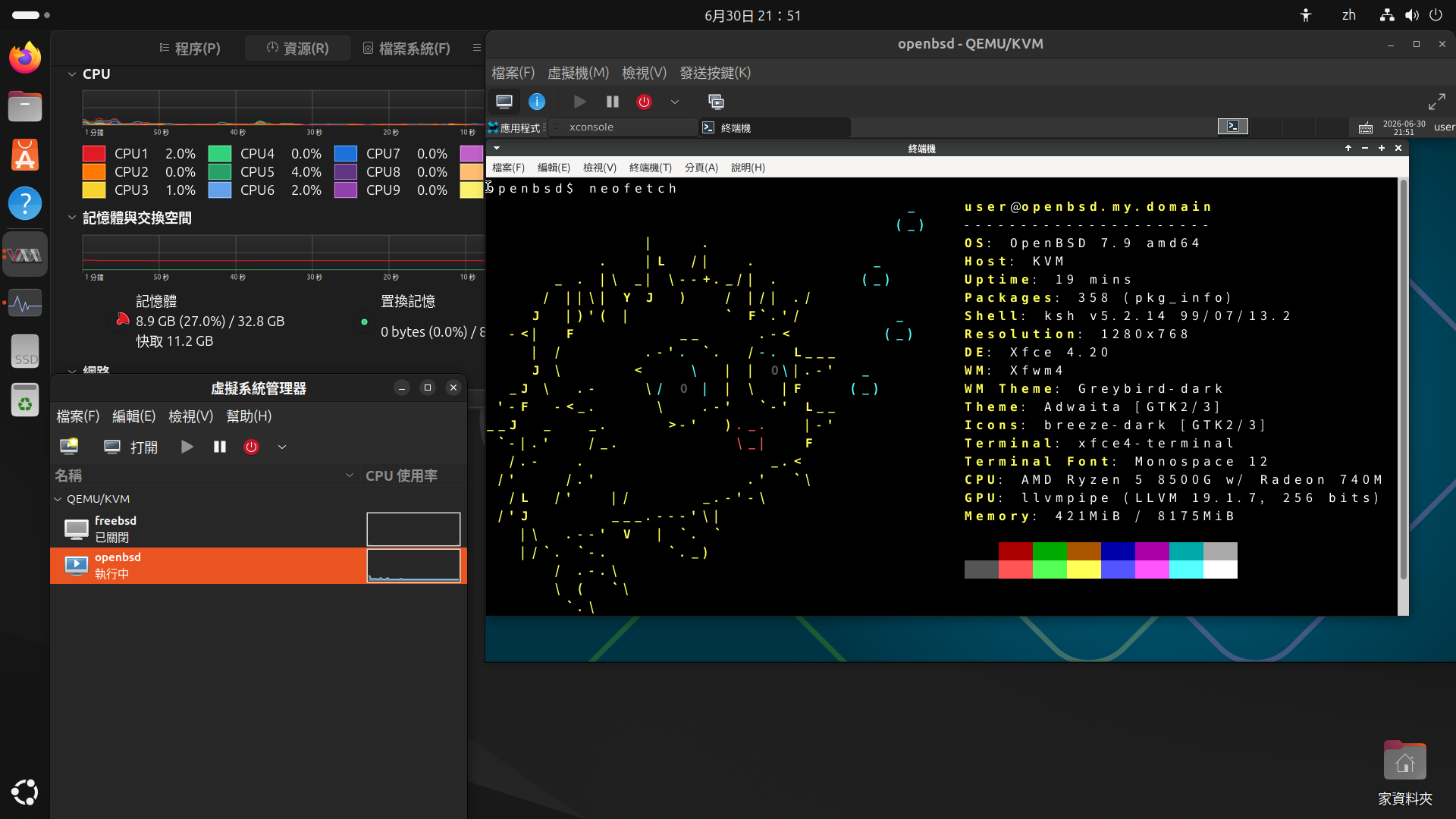Screen dimensions: 1456x819
Task: Open System Monitor dock icon
Action: pos(25,303)
